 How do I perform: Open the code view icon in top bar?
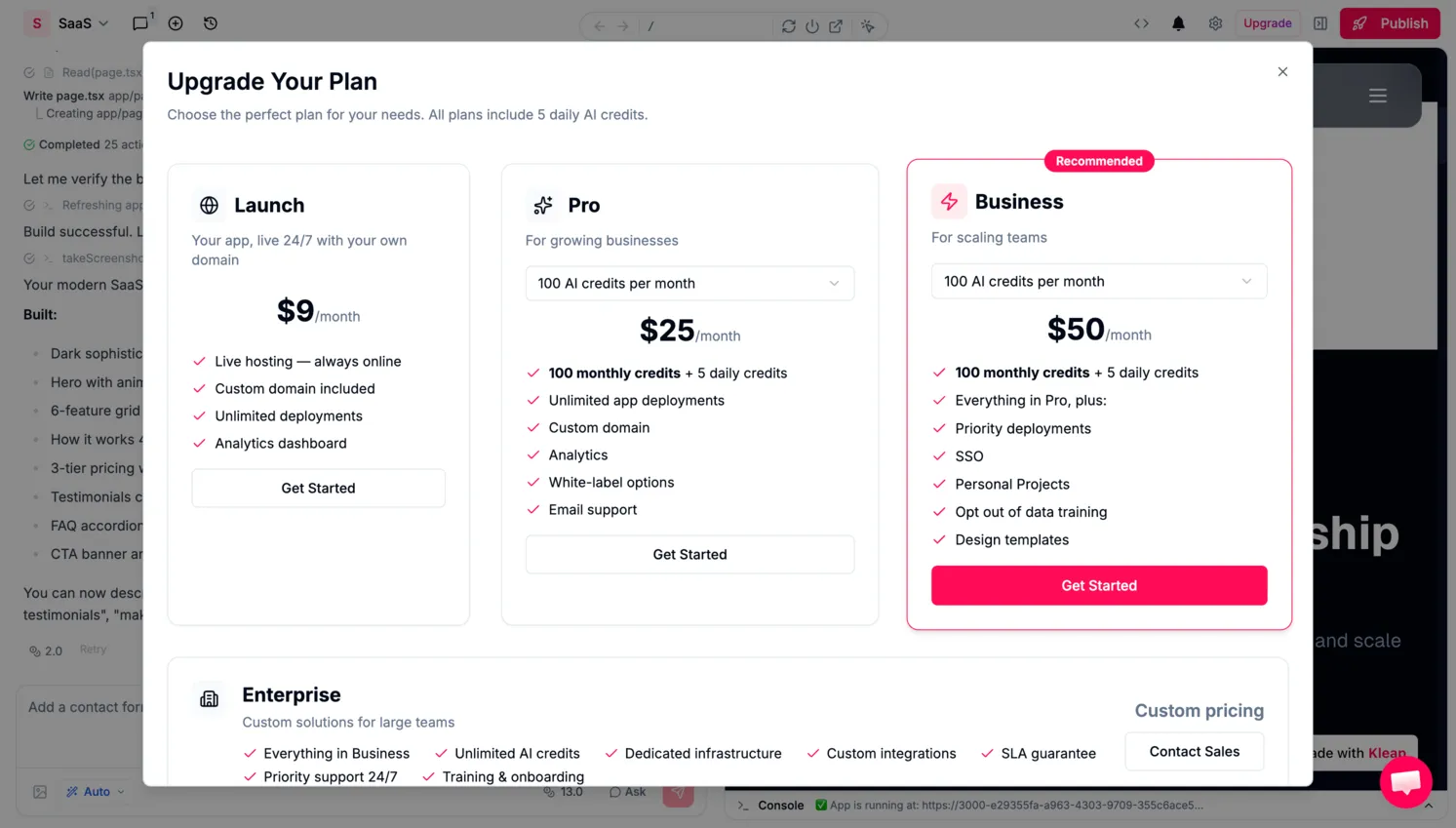[1141, 22]
